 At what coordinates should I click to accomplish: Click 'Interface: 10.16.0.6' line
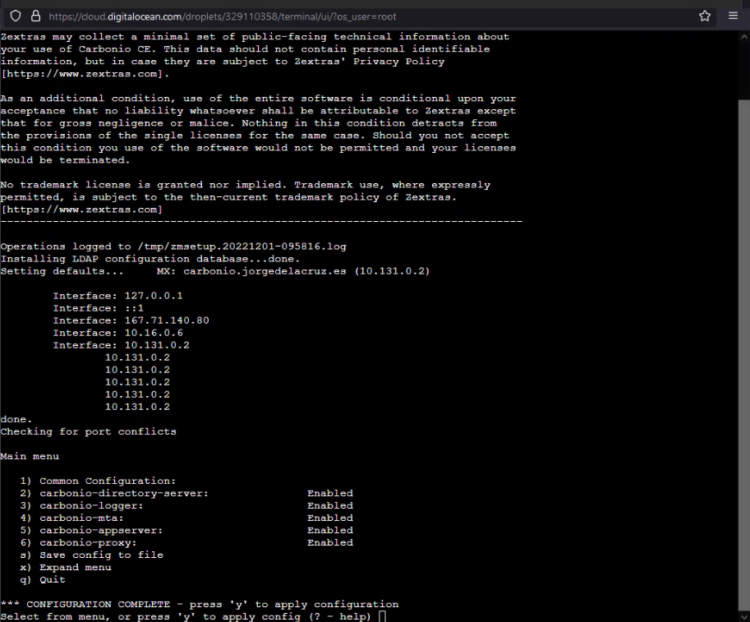(118, 333)
